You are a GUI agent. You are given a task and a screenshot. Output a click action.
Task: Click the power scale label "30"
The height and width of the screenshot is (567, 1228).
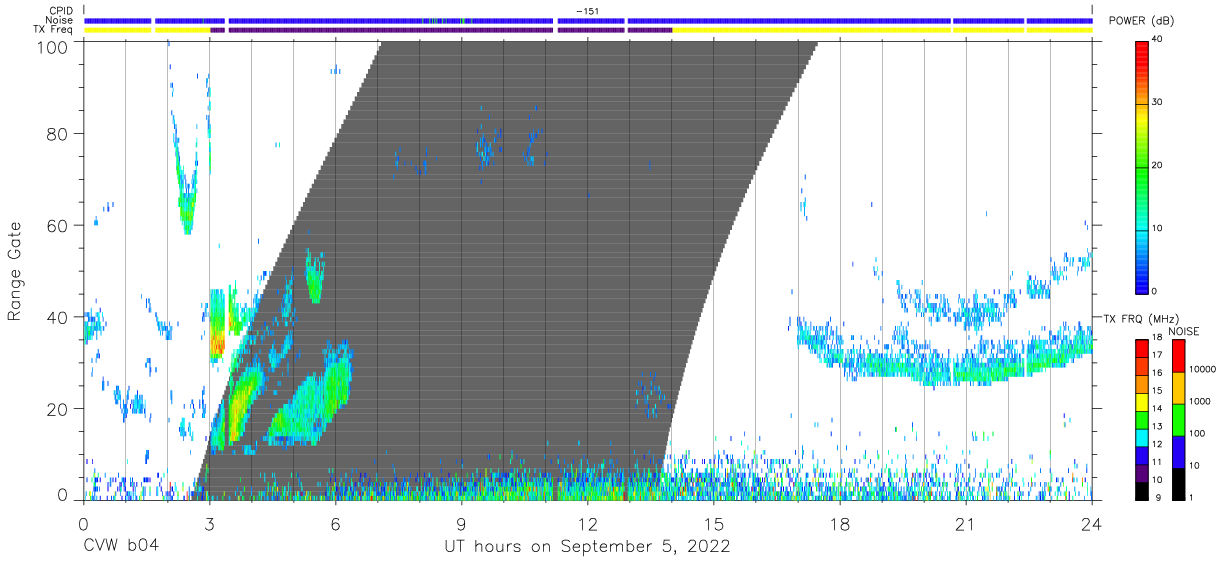click(x=1158, y=103)
